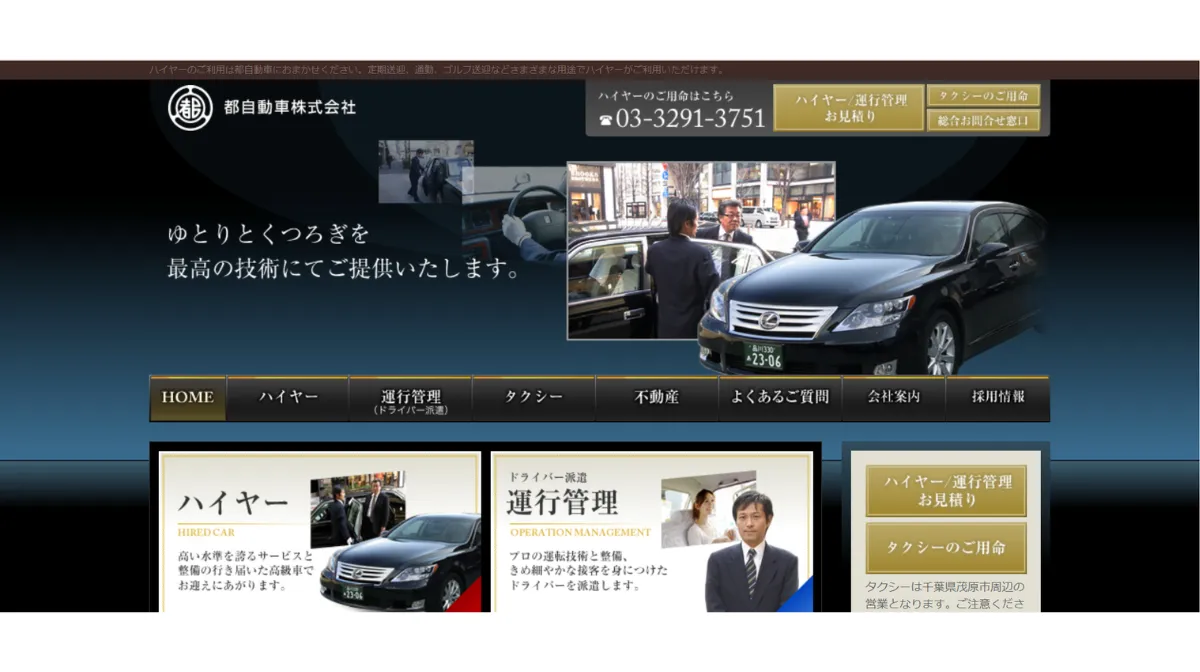The height and width of the screenshot is (672, 1200).
Task: Open the ハイヤー navigation menu item
Action: 288,397
